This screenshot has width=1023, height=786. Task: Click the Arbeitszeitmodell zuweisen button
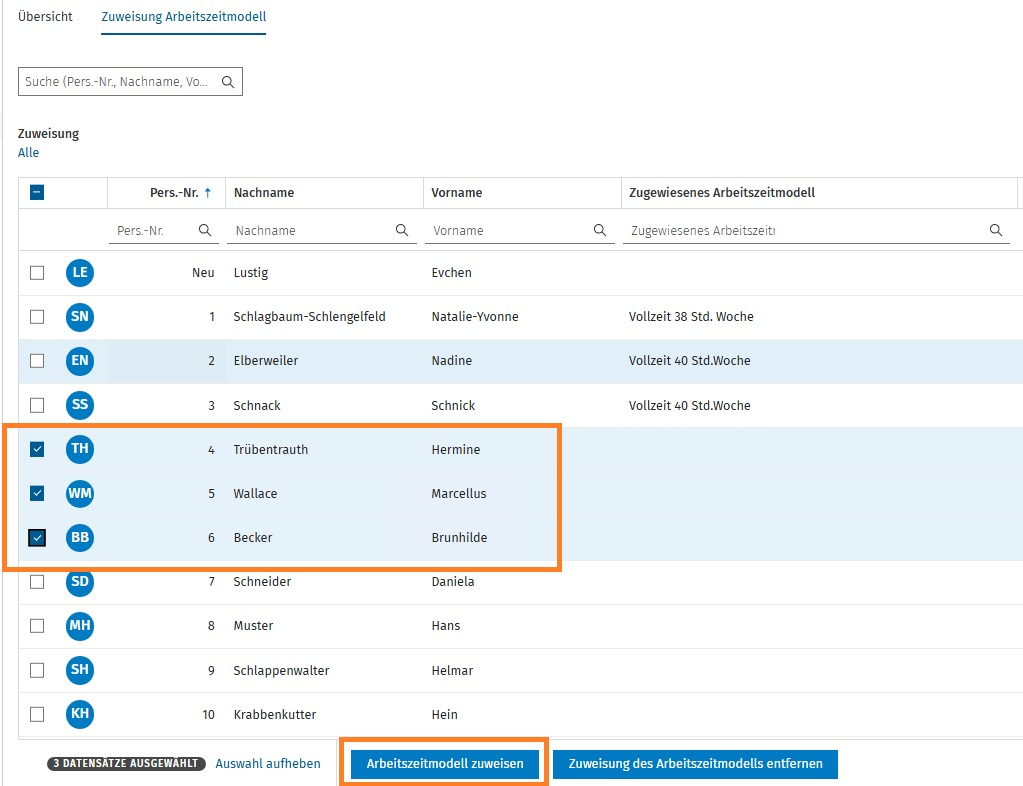445,764
